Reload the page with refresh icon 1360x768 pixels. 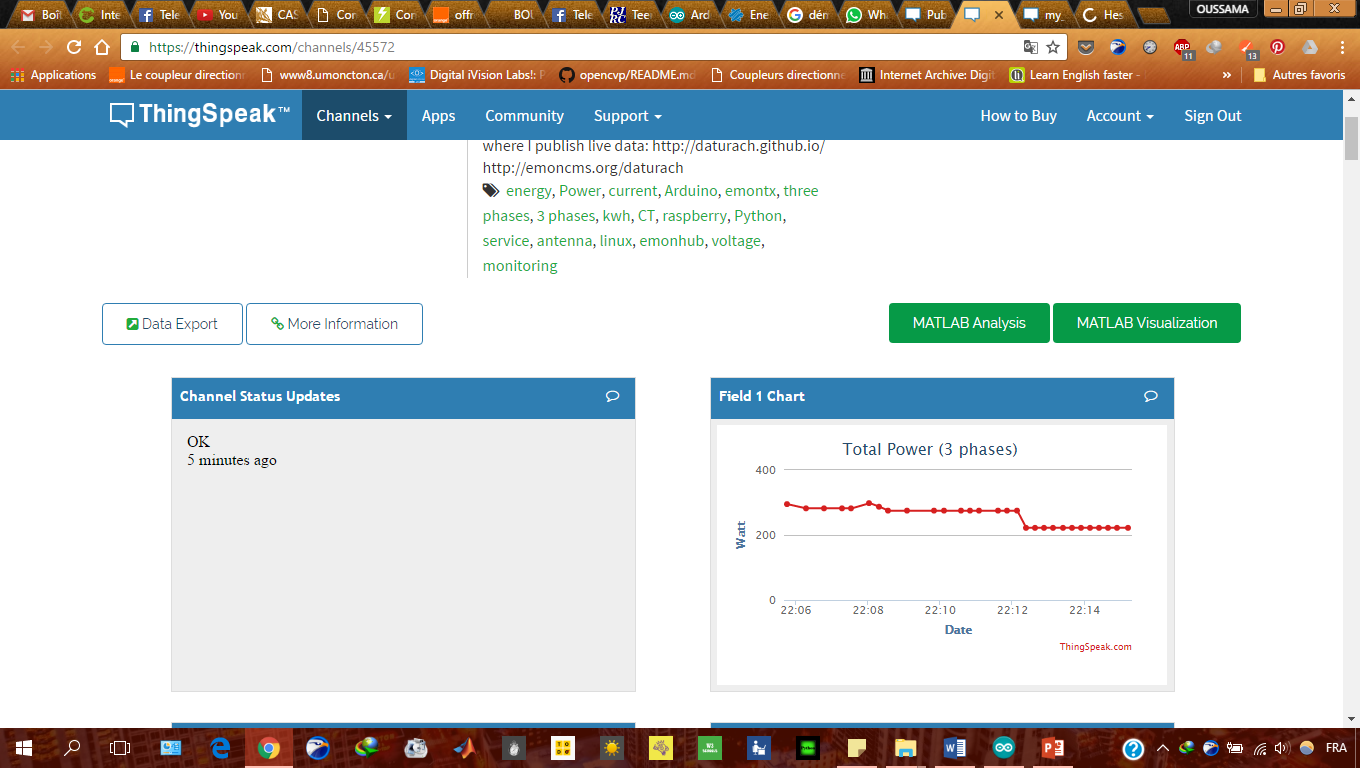click(x=74, y=47)
